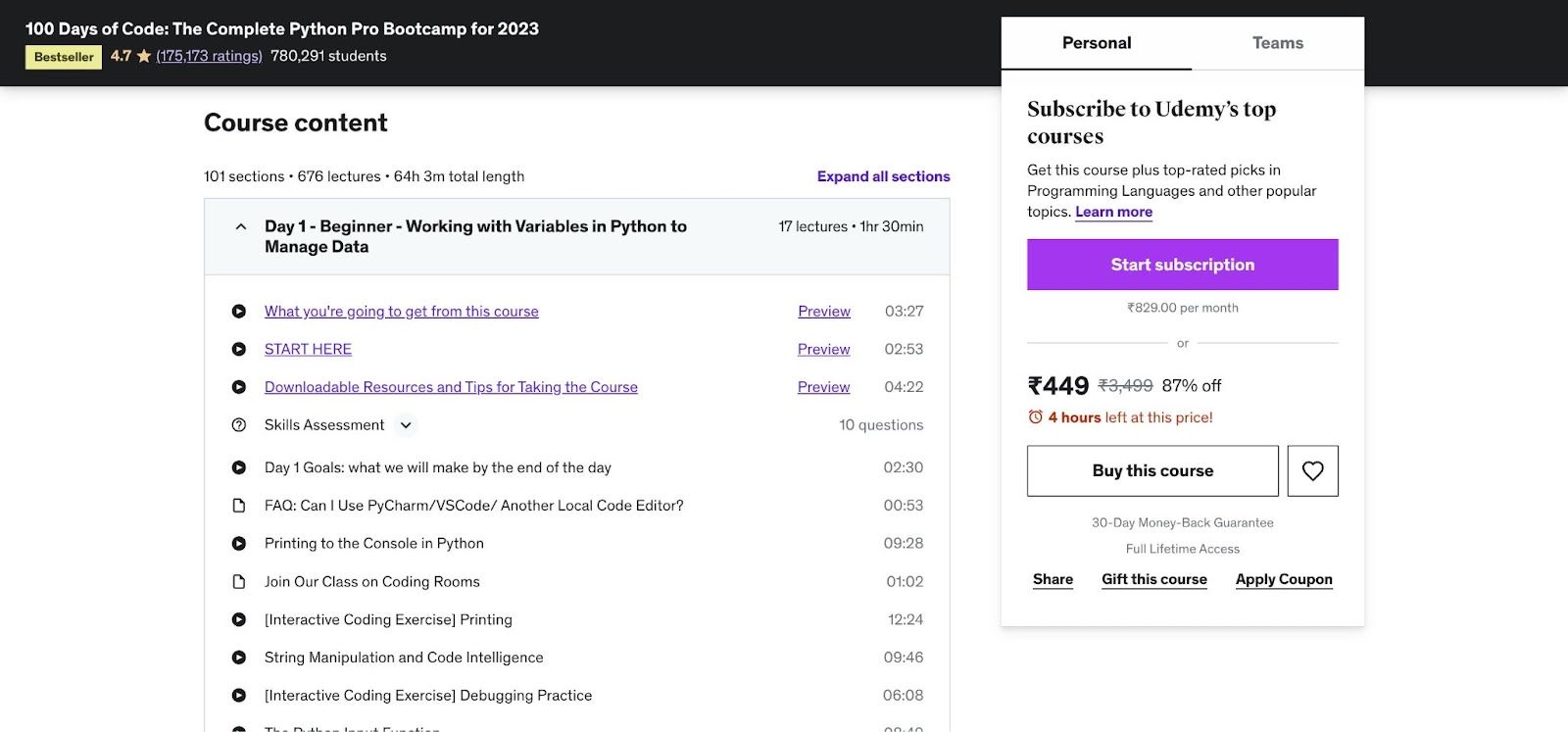Image resolution: width=1568 pixels, height=732 pixels.
Task: Click '30-Day Money-Back Guarantee' text
Action: click(x=1183, y=522)
